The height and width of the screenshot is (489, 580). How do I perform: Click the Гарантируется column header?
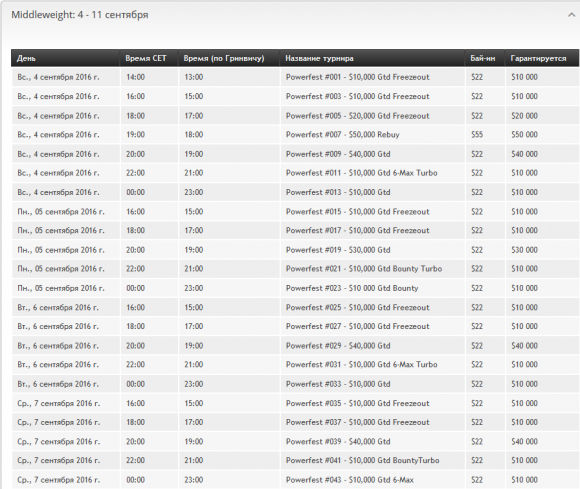[538, 58]
